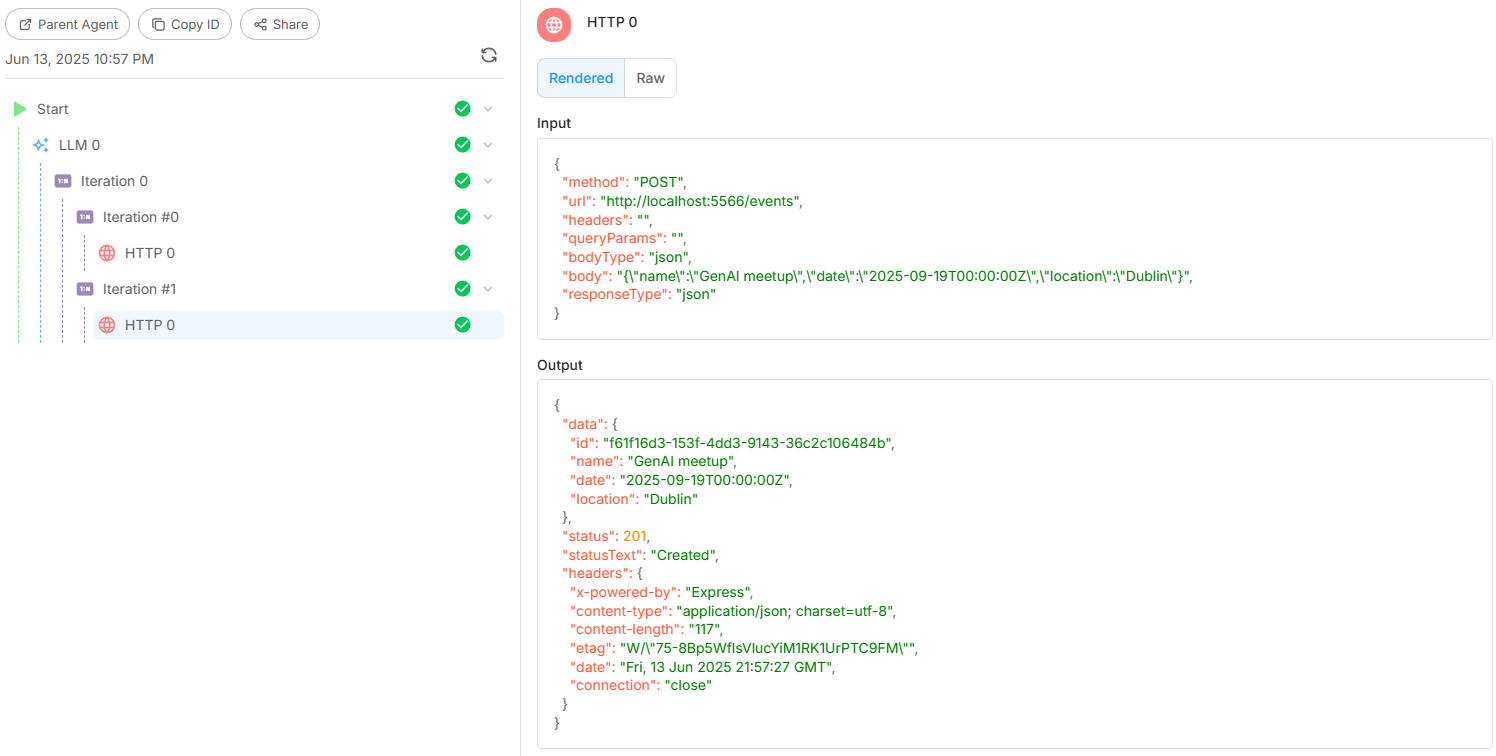This screenshot has height=756, width=1496.
Task: Click the Share button
Action: click(x=280, y=24)
